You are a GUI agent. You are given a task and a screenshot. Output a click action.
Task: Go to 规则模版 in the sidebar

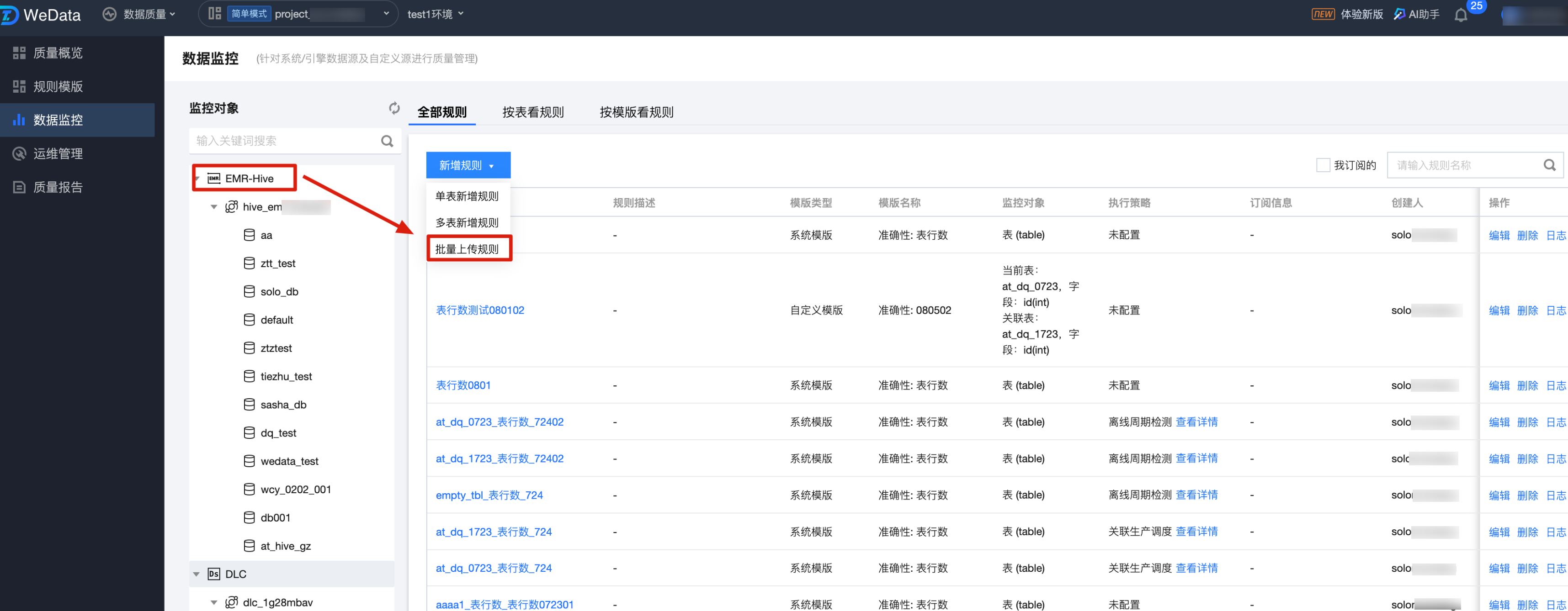57,86
